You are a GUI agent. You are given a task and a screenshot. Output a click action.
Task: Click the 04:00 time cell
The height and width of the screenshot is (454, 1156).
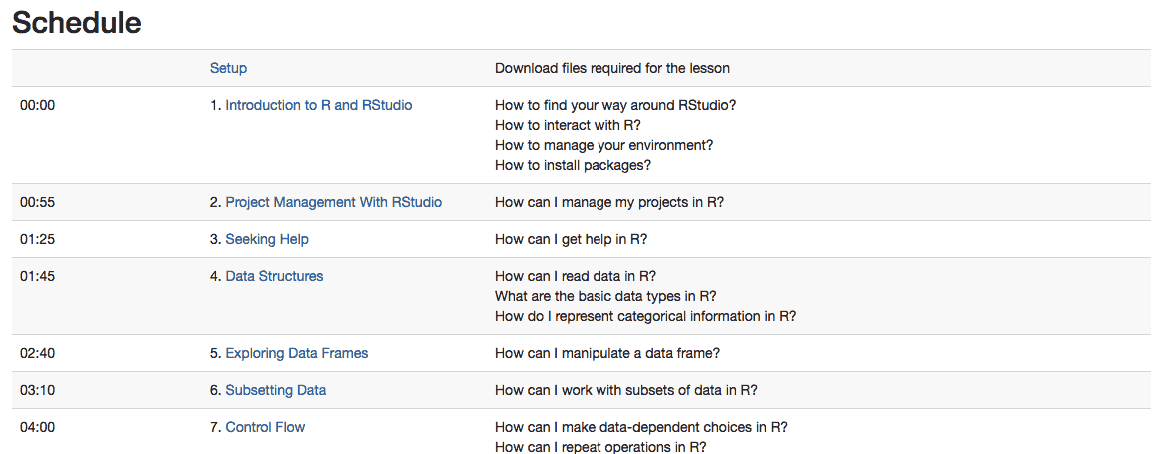click(x=38, y=427)
